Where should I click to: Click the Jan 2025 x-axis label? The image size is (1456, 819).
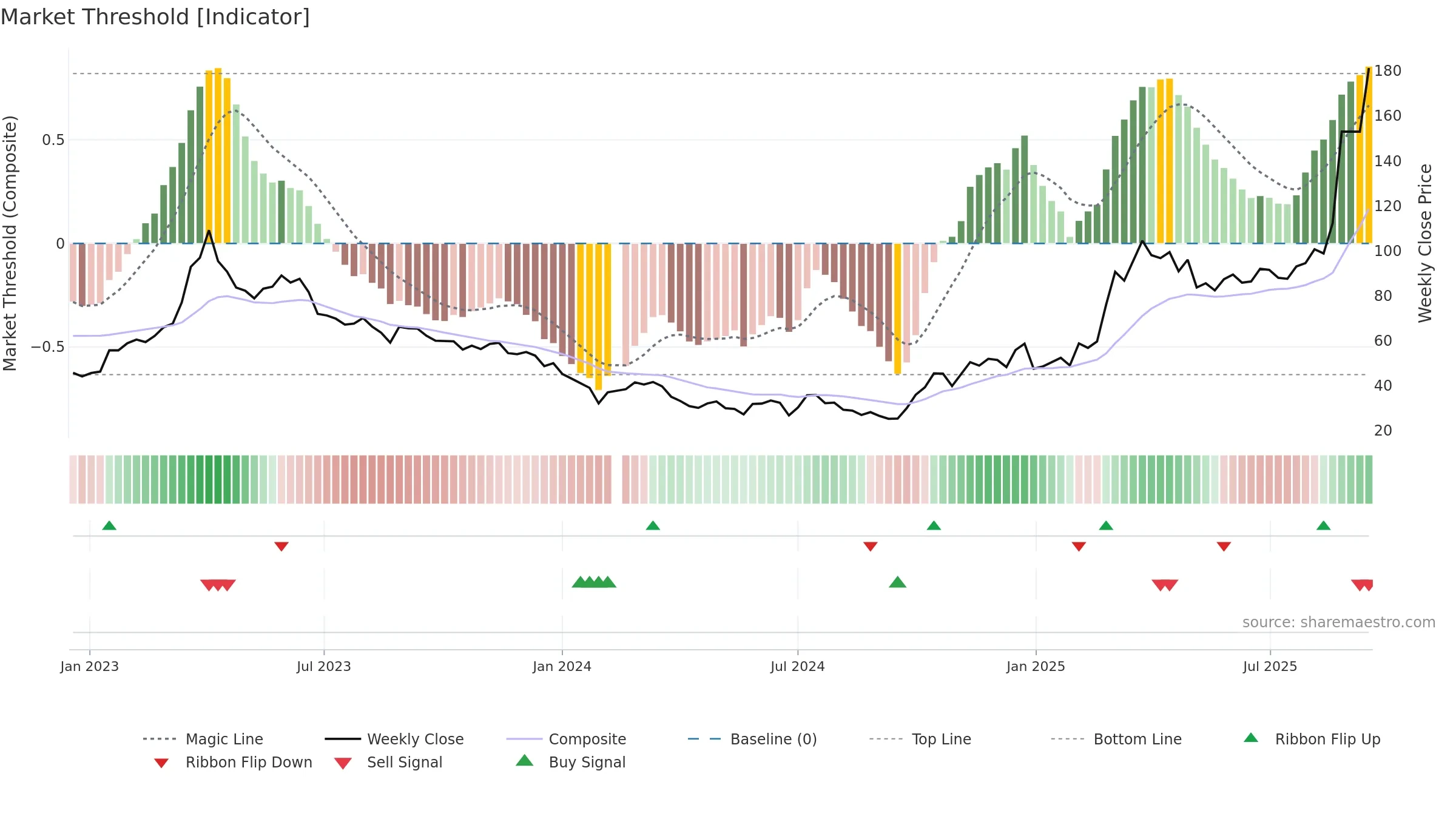(x=1036, y=667)
